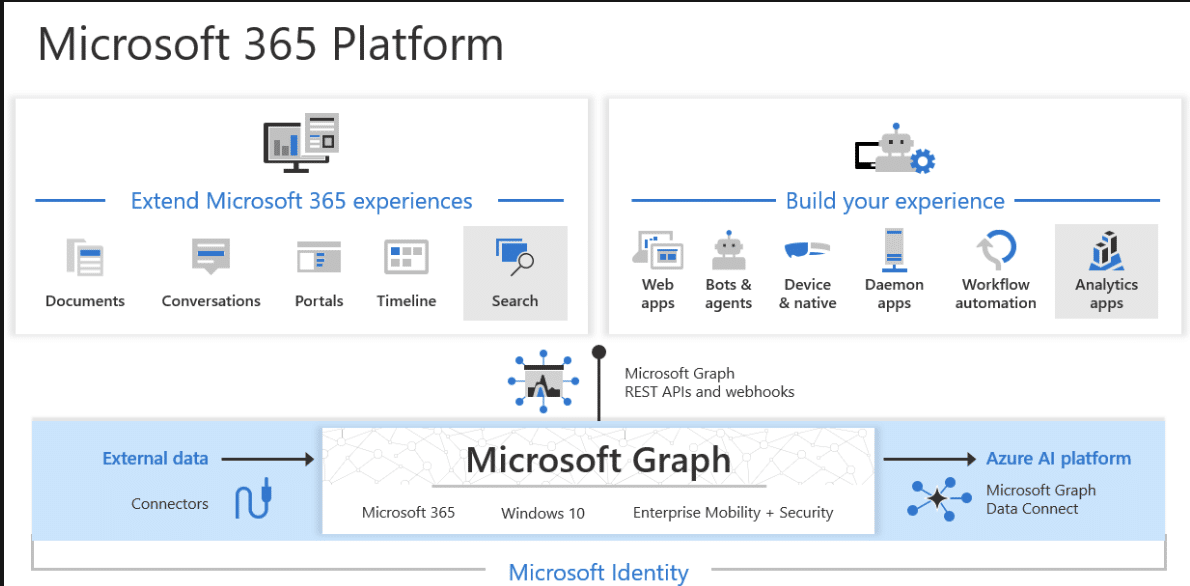The height and width of the screenshot is (586, 1190).
Task: Click the large Microsoft Graph heading
Action: pyautogui.click(x=598, y=460)
